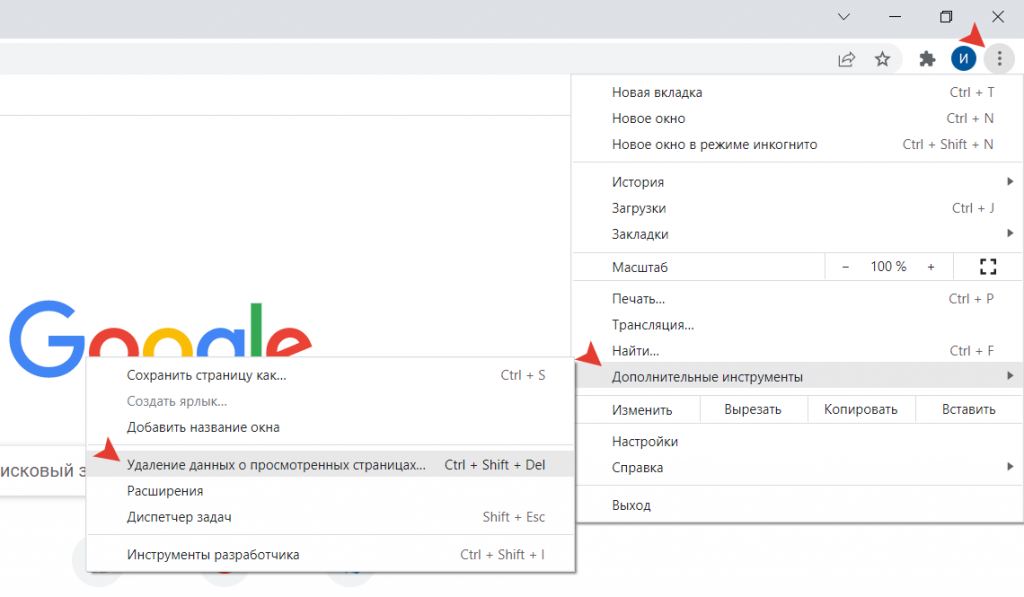Screen dimensions: 1024x597
Task: Decrease zoom with the minus button
Action: (845, 267)
